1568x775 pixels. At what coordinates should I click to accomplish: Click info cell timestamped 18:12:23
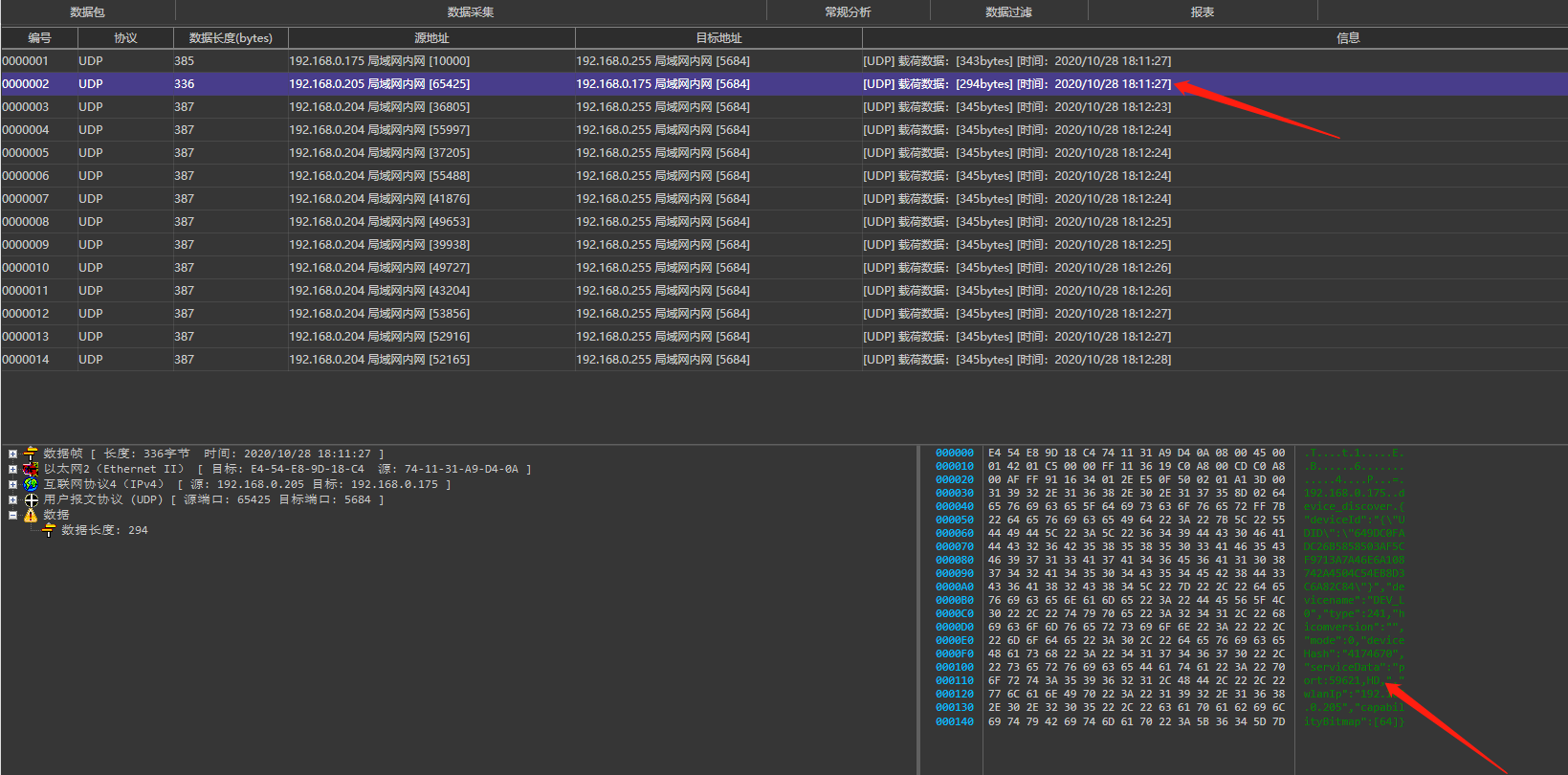pyautogui.click(x=1017, y=107)
